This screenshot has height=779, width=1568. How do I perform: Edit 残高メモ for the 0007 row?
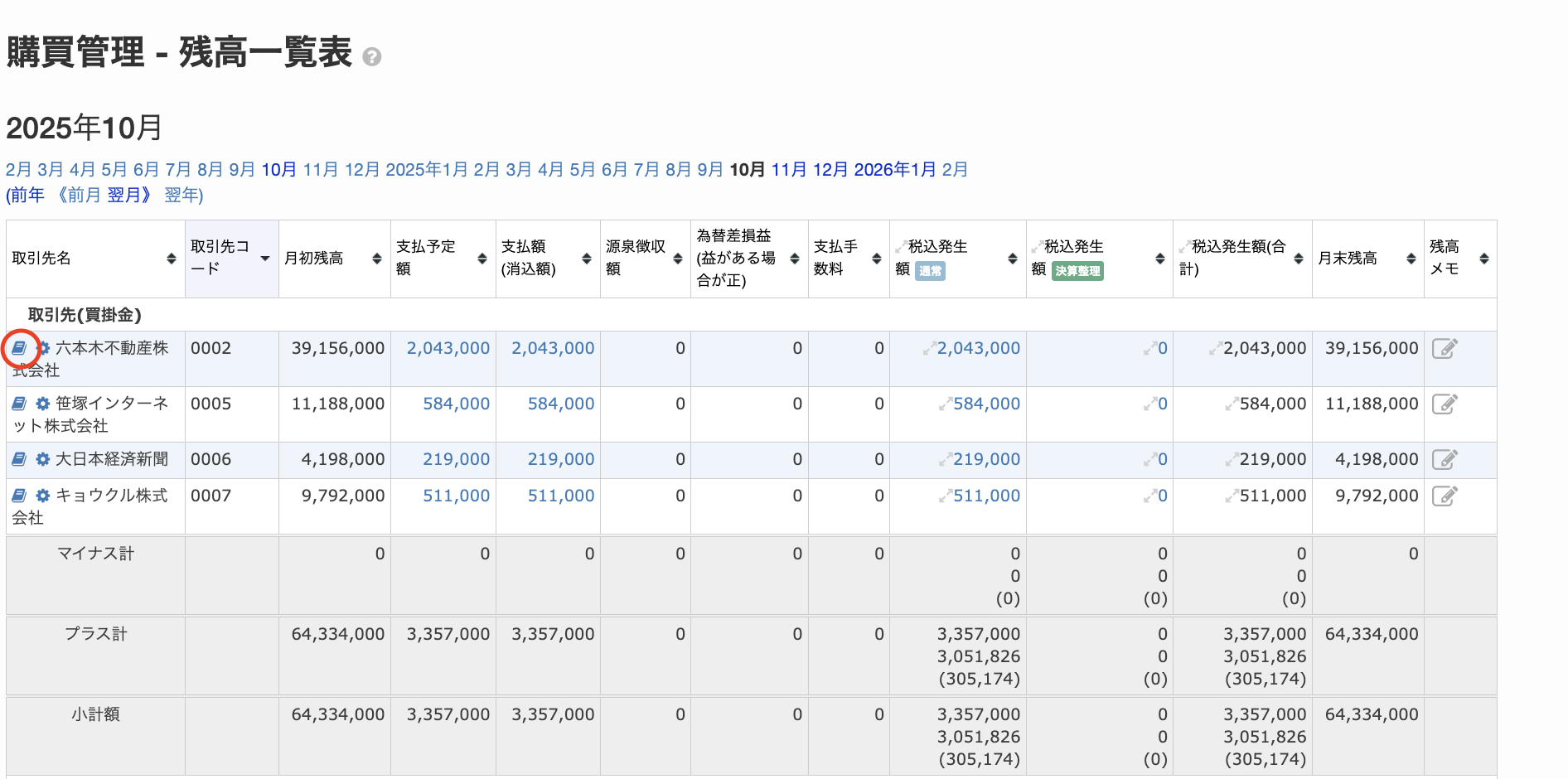(1445, 496)
